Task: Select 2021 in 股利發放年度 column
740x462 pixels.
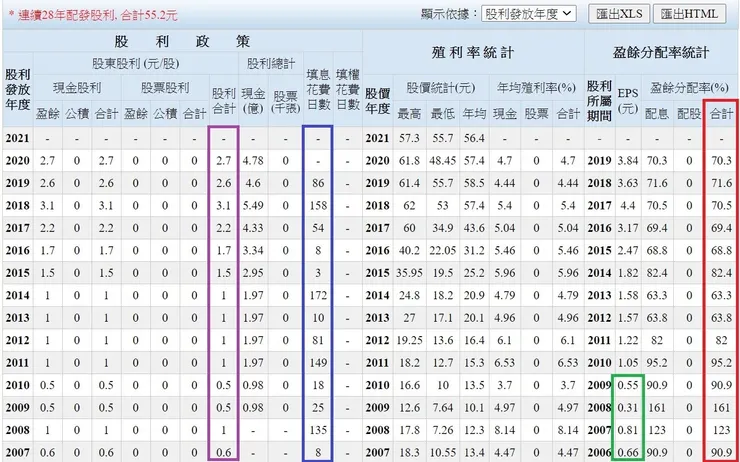Action: 17,138
